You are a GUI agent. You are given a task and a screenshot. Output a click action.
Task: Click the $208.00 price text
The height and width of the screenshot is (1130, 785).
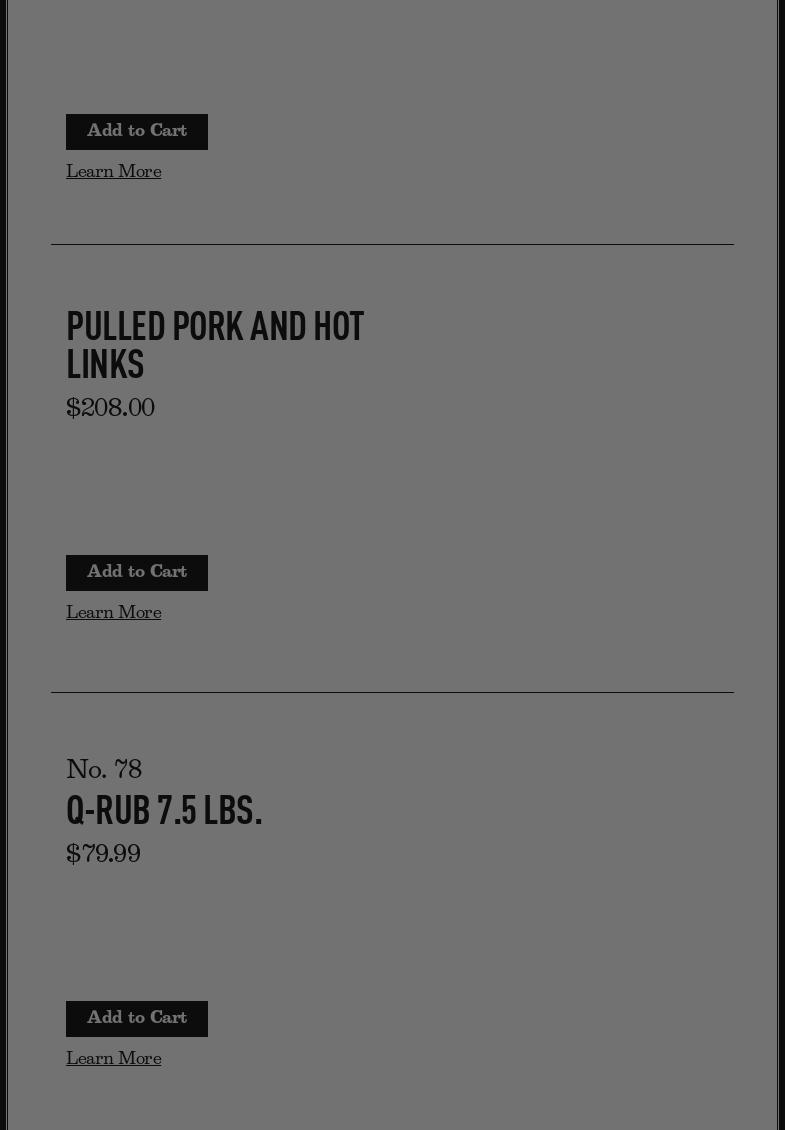tap(110, 409)
